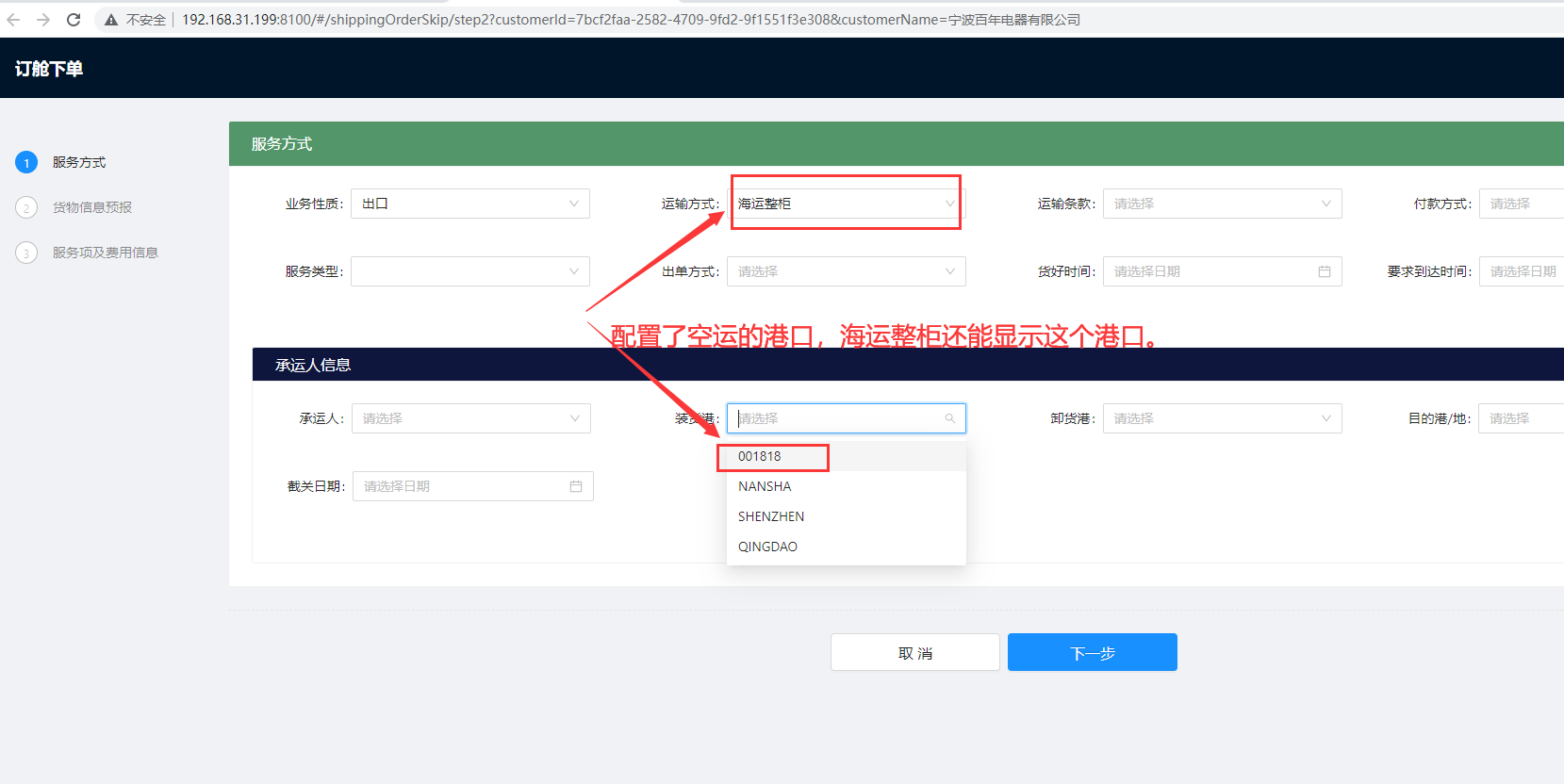Click calendar icon in 货好时间 field

[x=1324, y=271]
